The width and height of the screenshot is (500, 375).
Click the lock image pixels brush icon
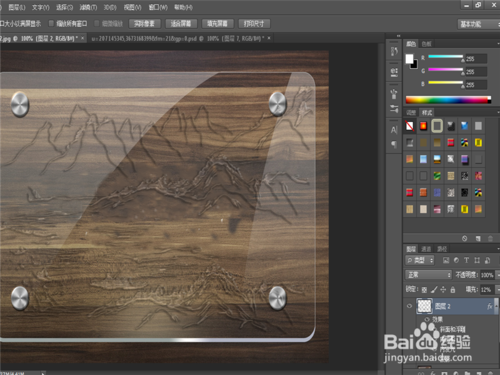[434, 290]
